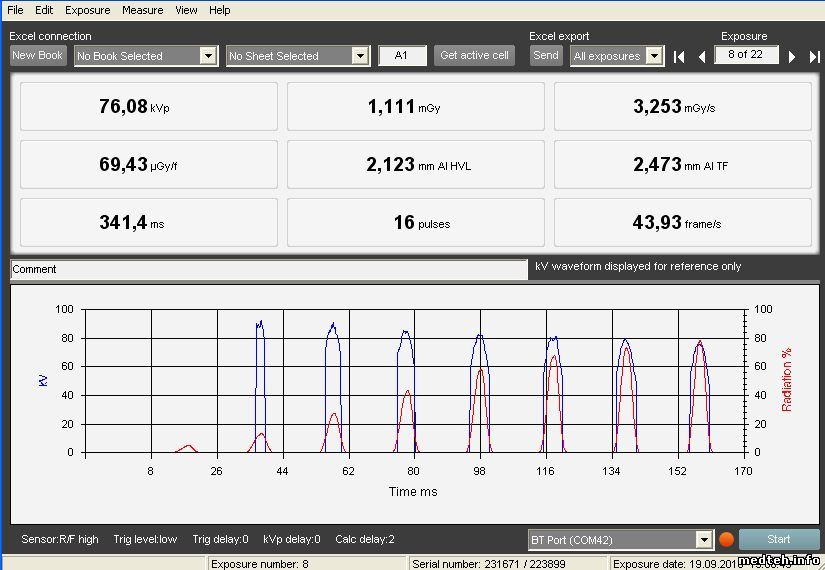The height and width of the screenshot is (570, 825).
Task: Open the Exposure menu
Action: (x=88, y=10)
